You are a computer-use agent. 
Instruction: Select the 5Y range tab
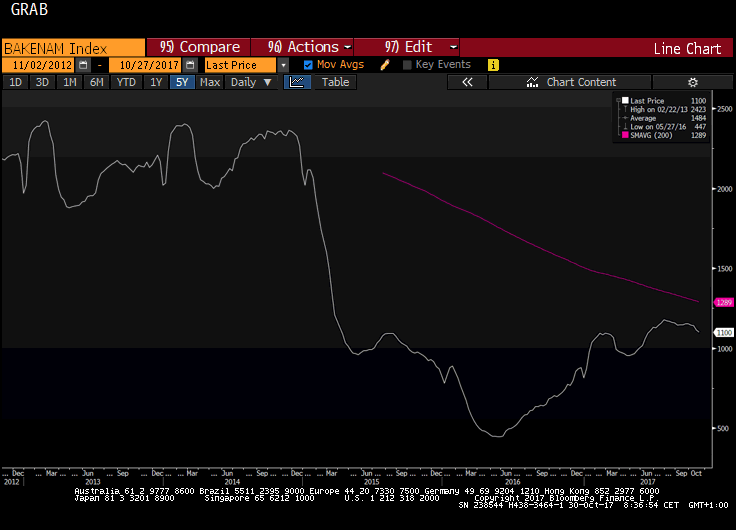coord(182,82)
